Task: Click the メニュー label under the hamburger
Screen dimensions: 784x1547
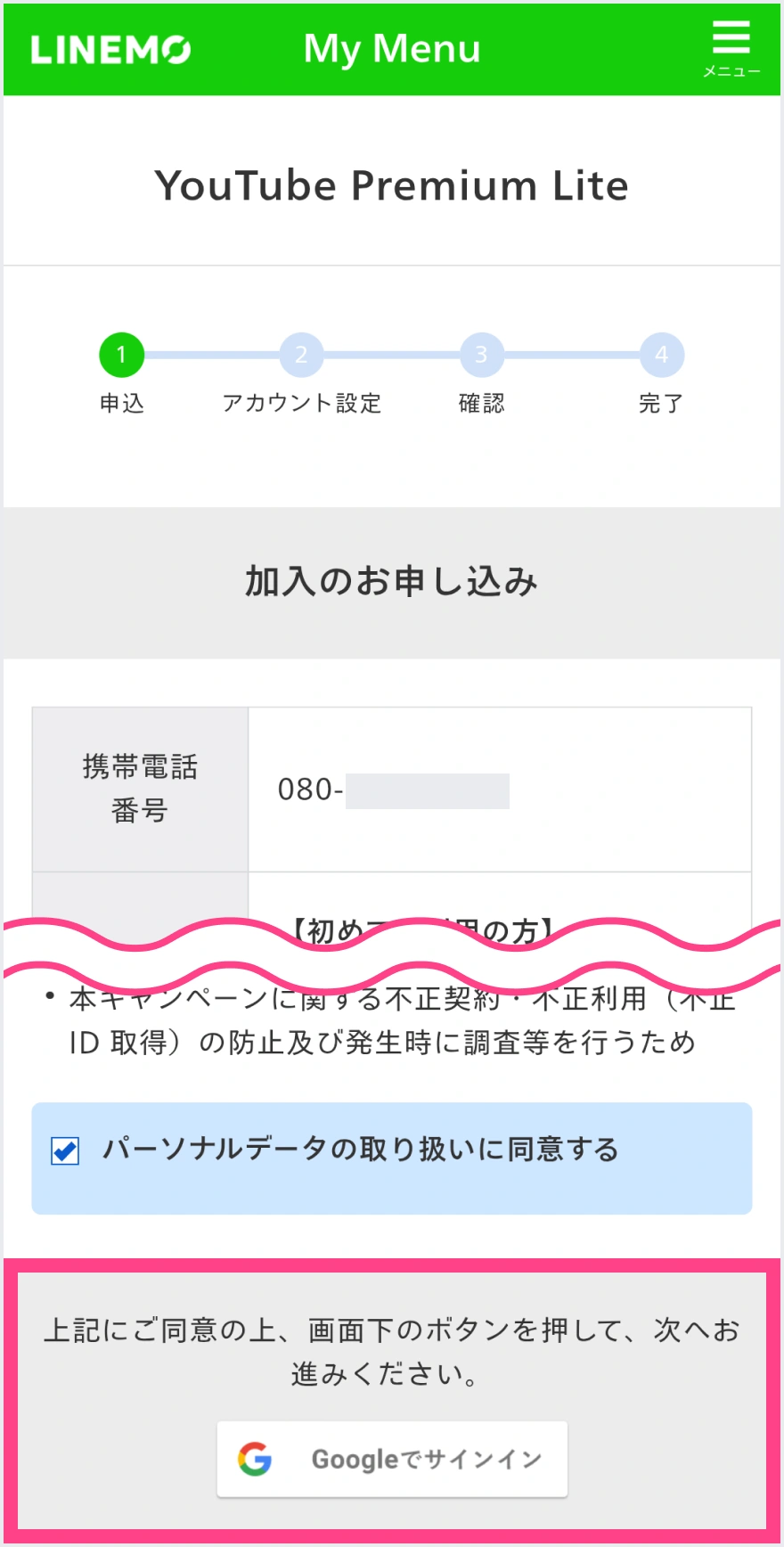Action: click(731, 72)
